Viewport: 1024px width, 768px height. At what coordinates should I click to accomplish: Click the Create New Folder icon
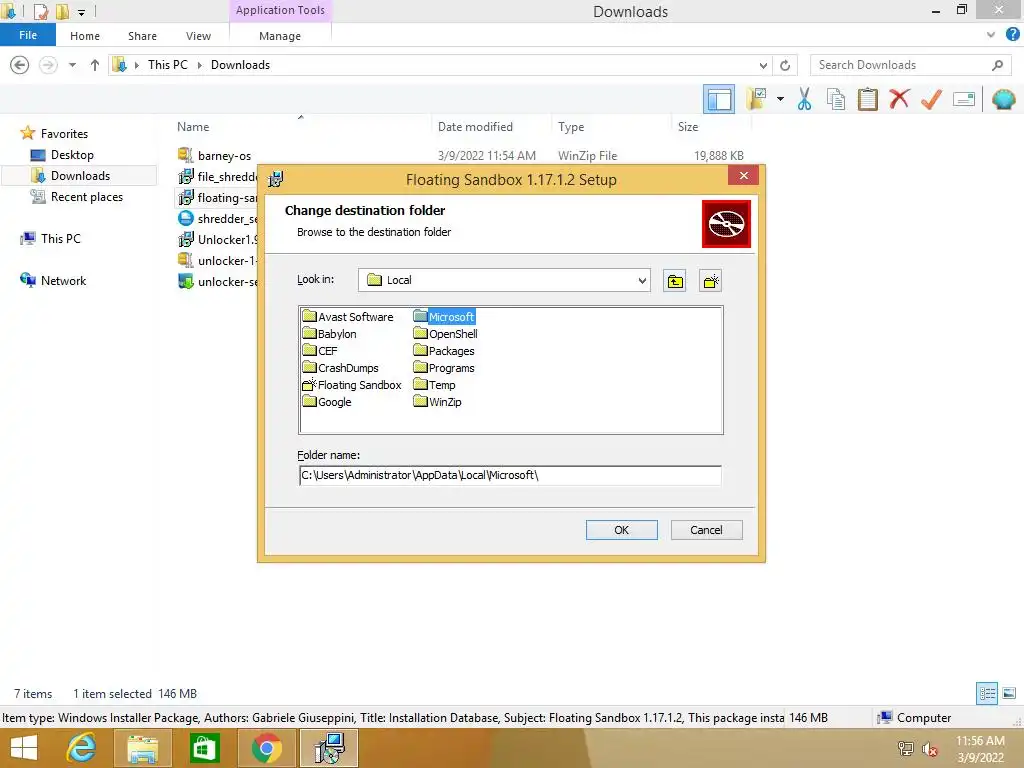(710, 281)
